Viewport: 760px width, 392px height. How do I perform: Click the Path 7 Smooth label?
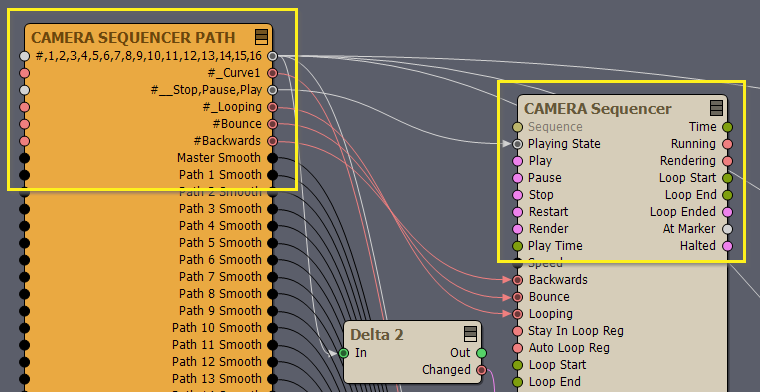pos(220,277)
